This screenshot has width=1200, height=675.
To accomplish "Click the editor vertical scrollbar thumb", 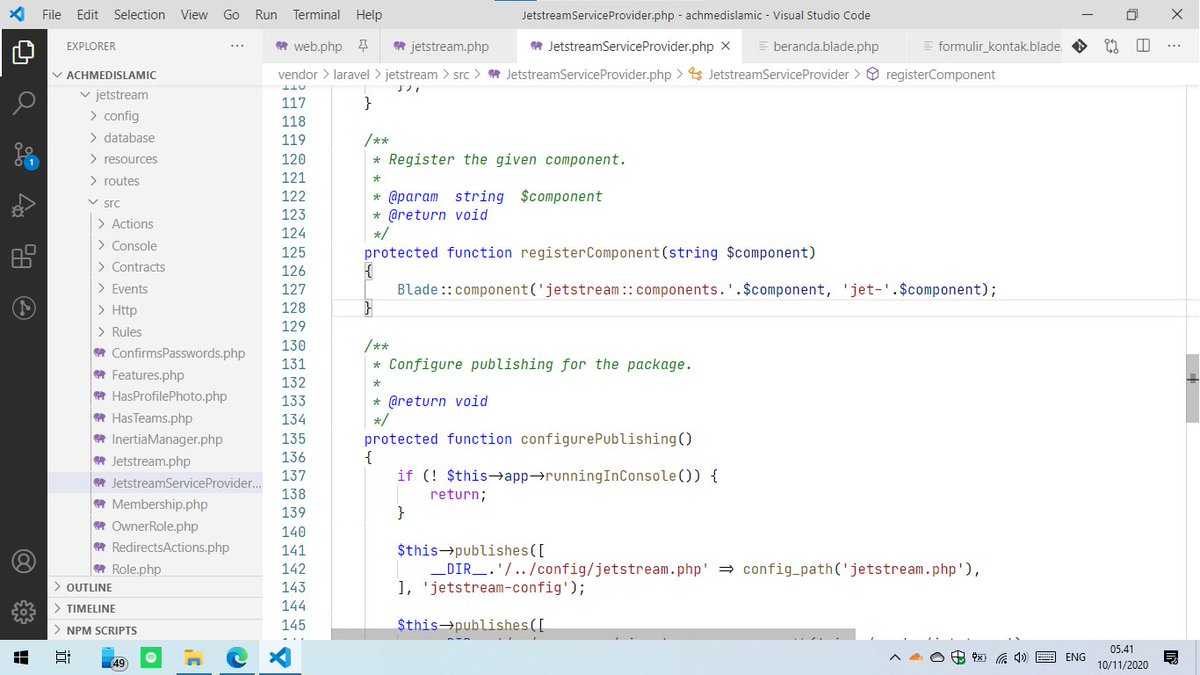I will [1192, 389].
